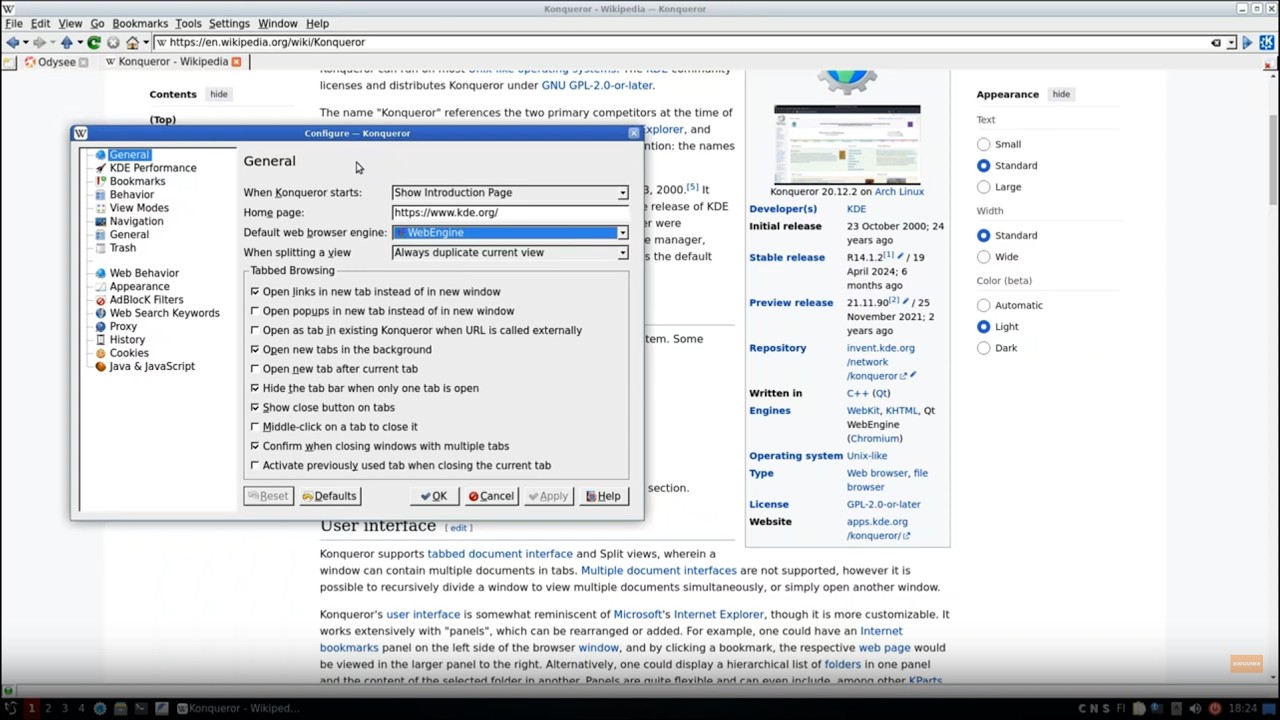Enable Middle-click on a tab to close
This screenshot has height=720, width=1280.
coord(254,427)
